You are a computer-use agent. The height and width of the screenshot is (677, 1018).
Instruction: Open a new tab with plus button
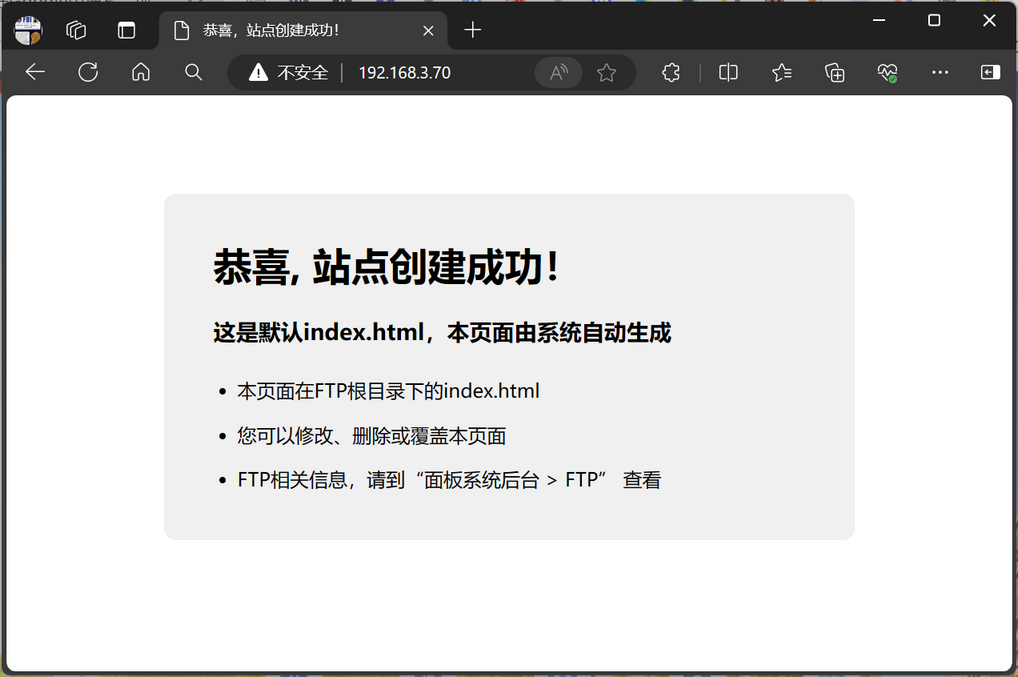pos(473,30)
